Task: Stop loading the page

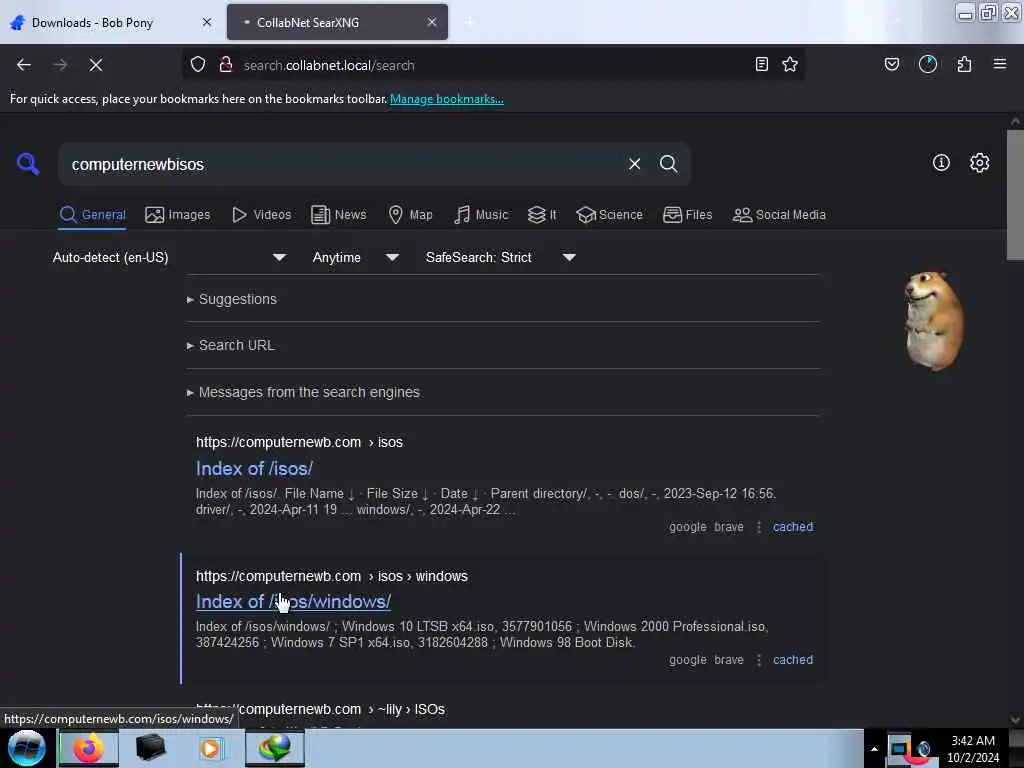Action: pos(95,65)
